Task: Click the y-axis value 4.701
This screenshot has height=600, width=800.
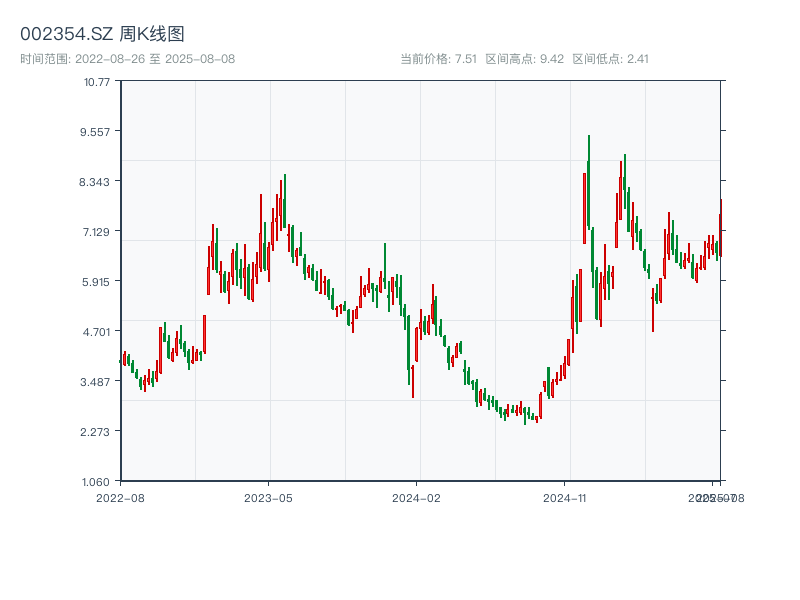Action: pos(96,332)
